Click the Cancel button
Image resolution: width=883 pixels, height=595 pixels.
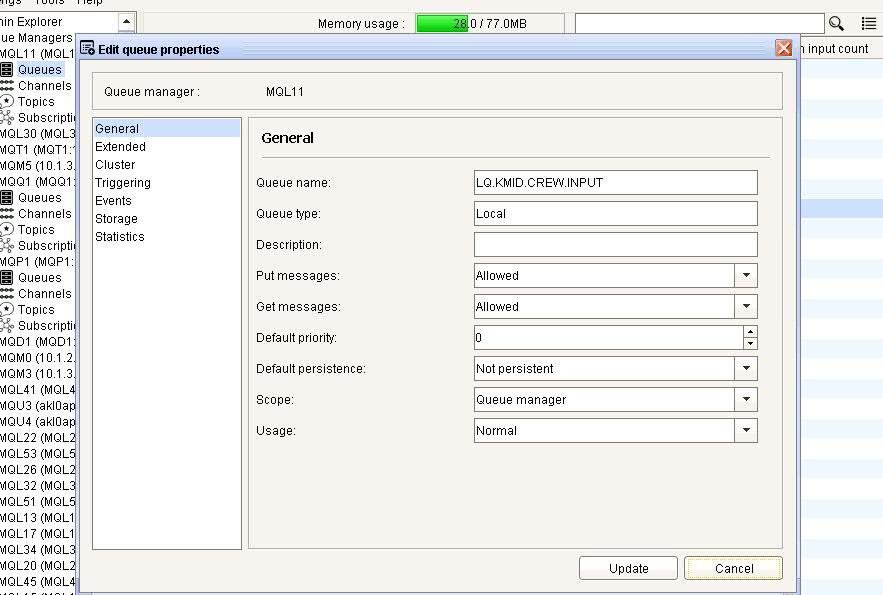733,567
